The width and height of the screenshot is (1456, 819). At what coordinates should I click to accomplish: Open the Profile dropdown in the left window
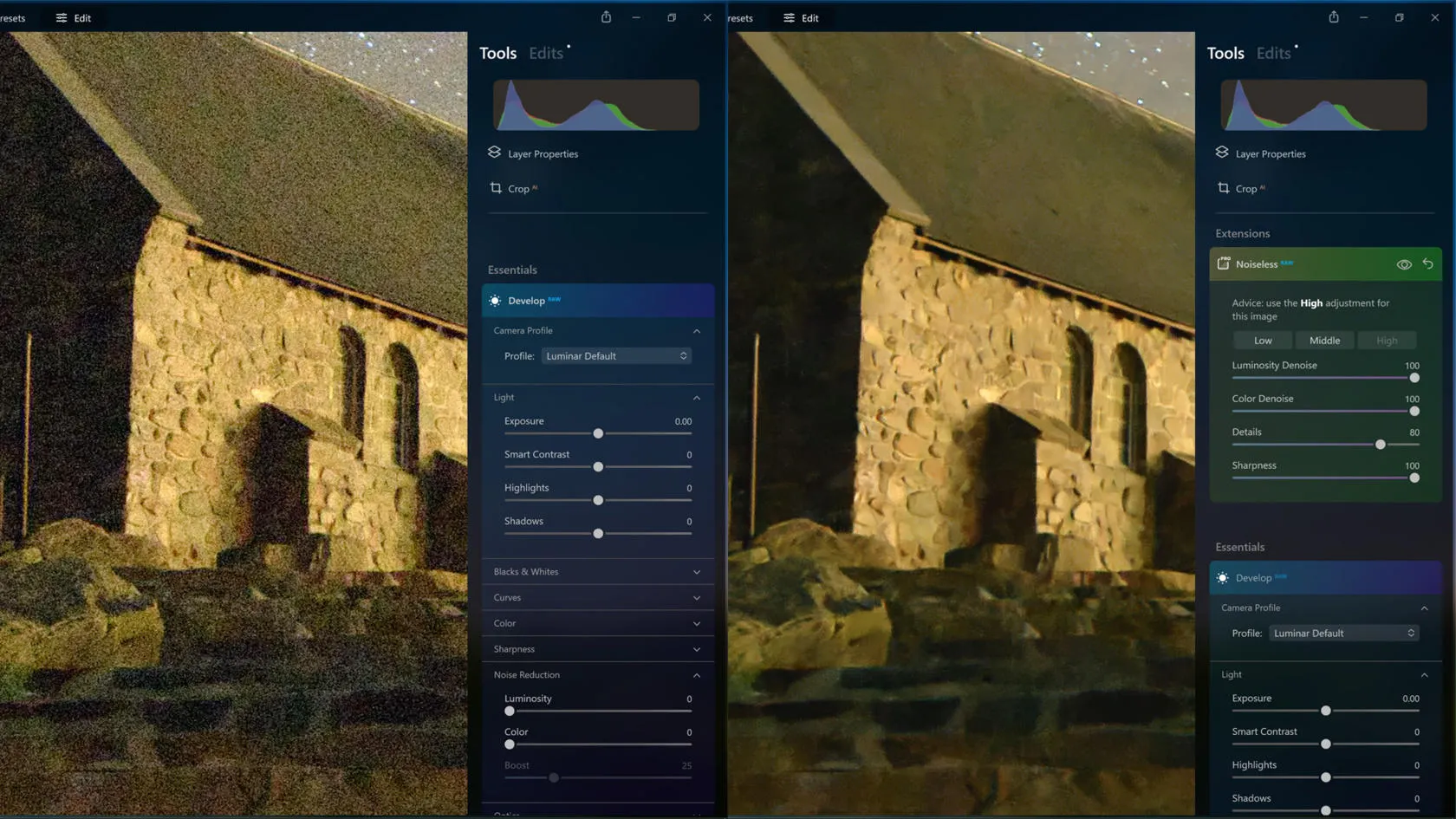[615, 356]
